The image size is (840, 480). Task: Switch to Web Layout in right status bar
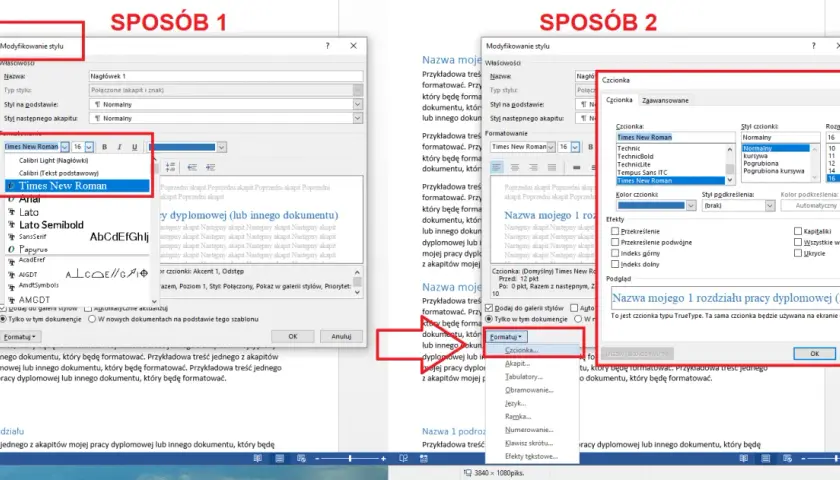coord(787,459)
